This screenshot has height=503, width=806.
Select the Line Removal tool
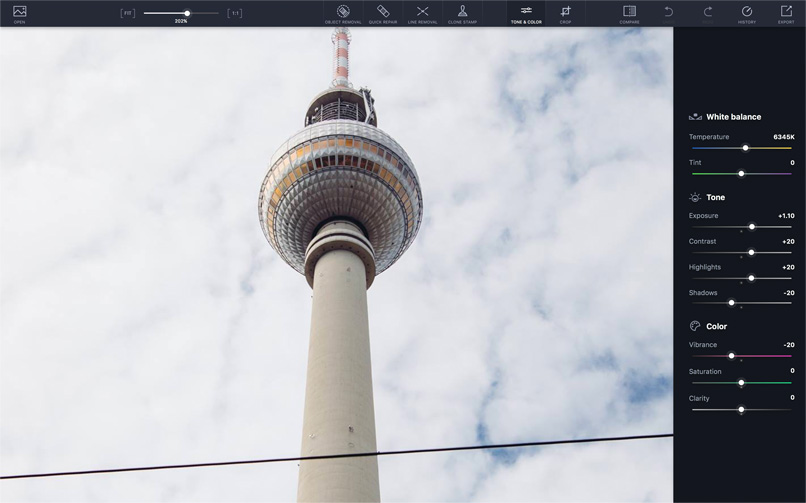point(423,14)
